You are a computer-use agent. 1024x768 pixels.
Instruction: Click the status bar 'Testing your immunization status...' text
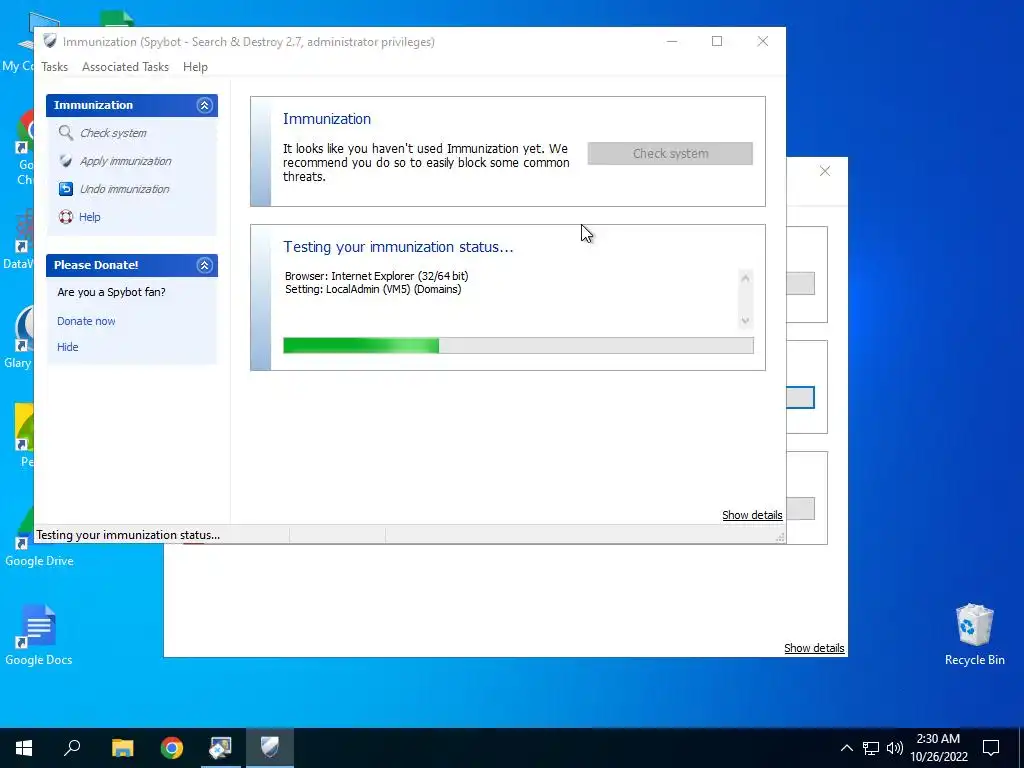(128, 535)
